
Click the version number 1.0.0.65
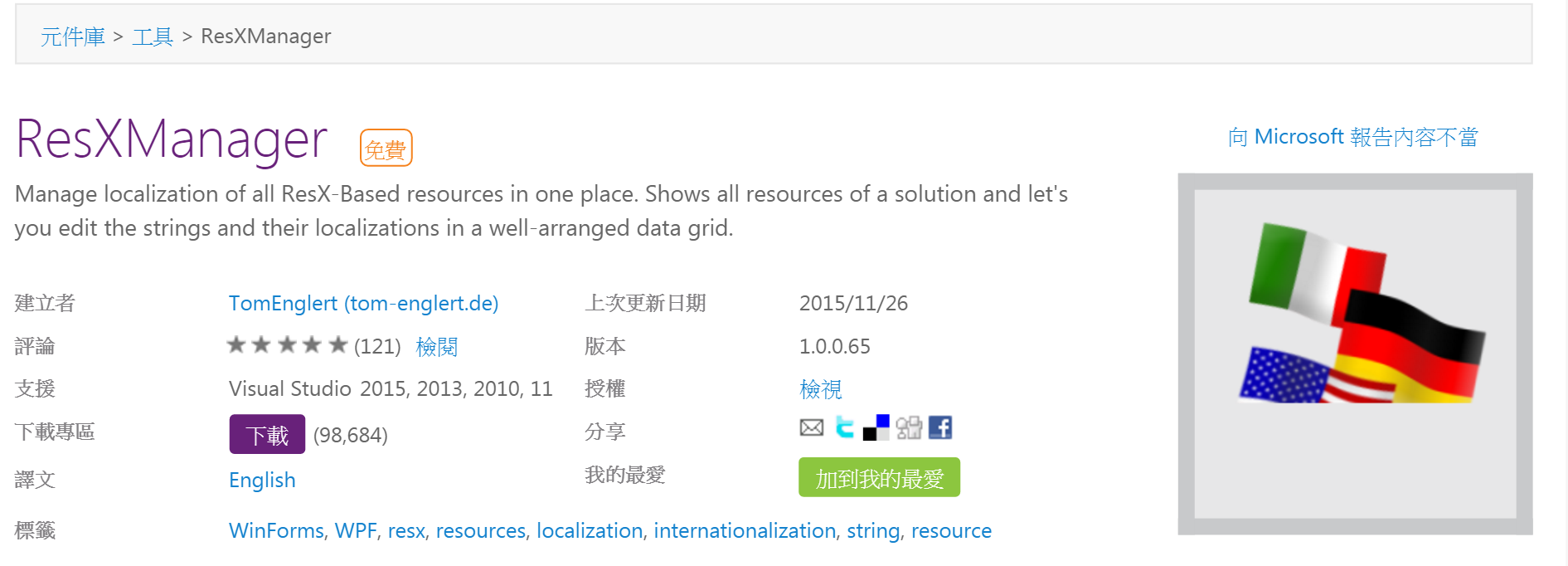coord(834,346)
